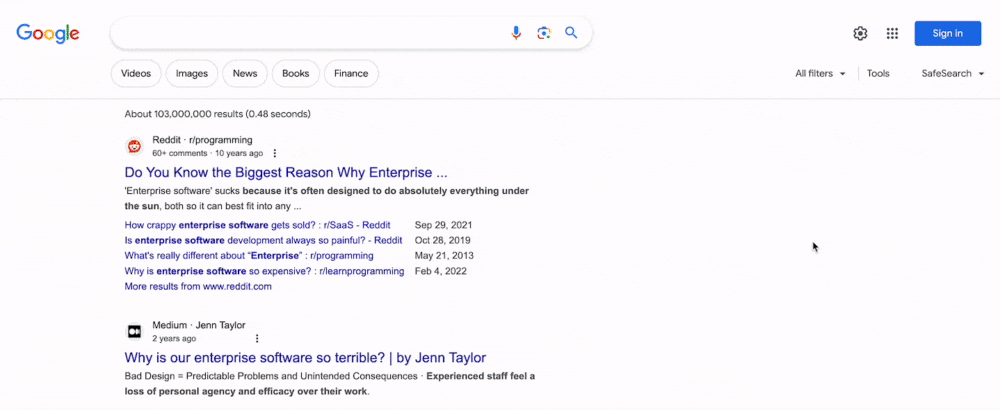Select the Images filter tab
Viewport: 1000px width, 410px height.
(192, 73)
